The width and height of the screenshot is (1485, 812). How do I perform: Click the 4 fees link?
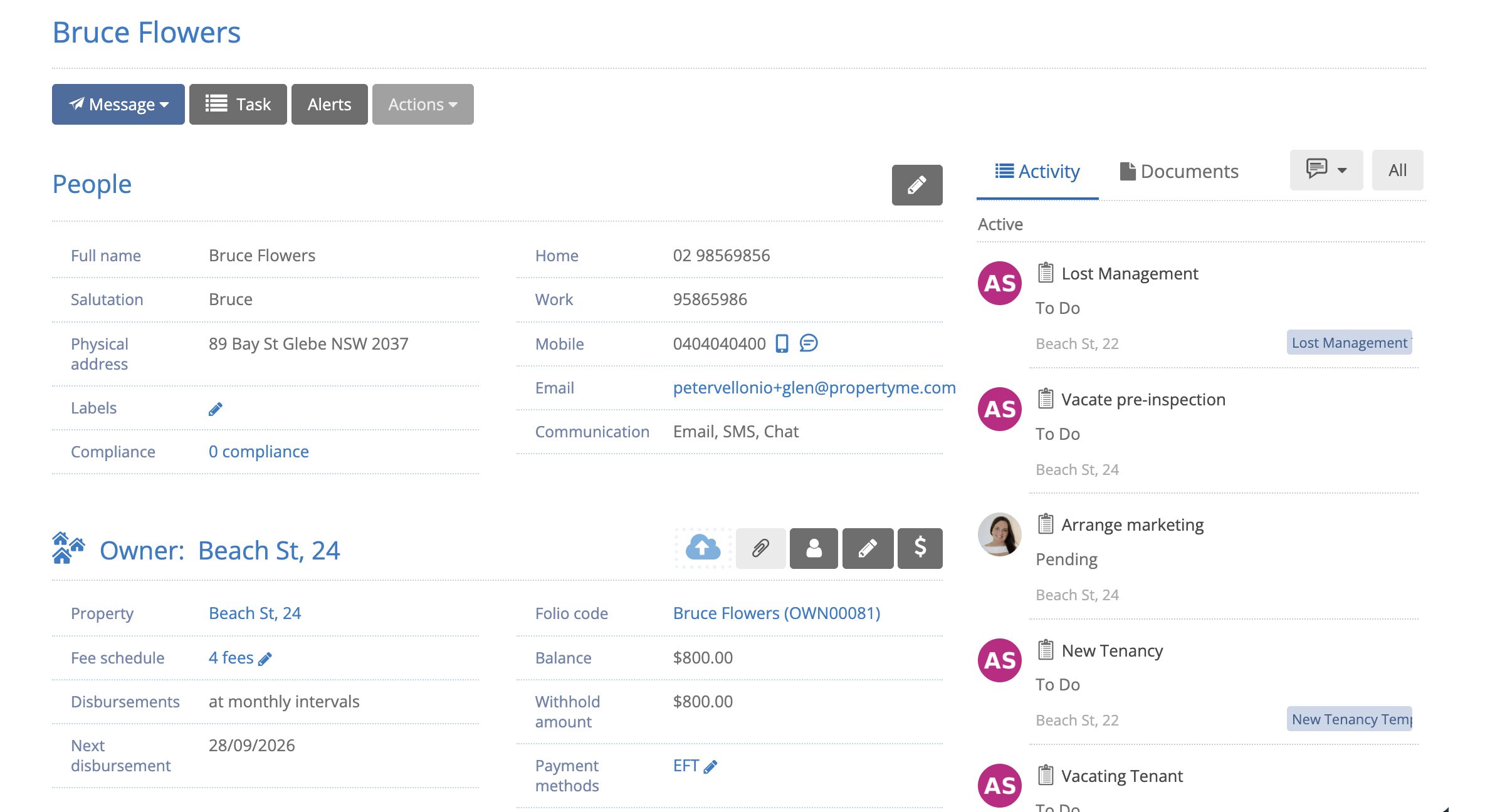pos(231,658)
